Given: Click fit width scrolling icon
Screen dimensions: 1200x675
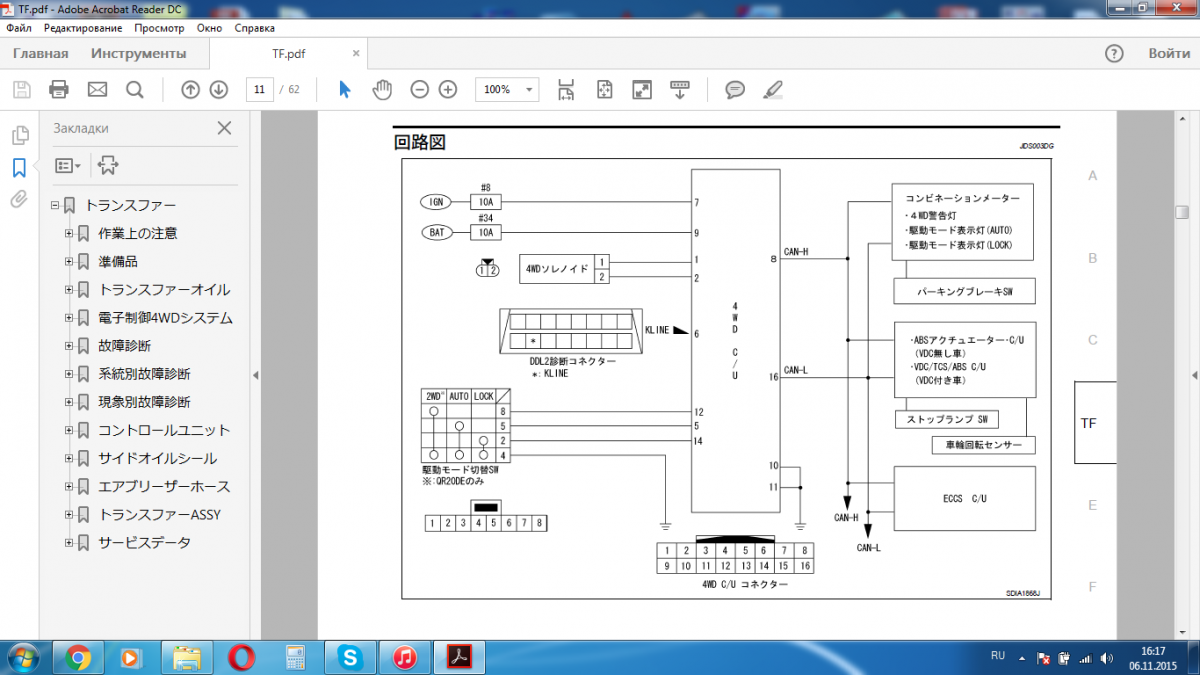Looking at the screenshot, I should (x=566, y=90).
